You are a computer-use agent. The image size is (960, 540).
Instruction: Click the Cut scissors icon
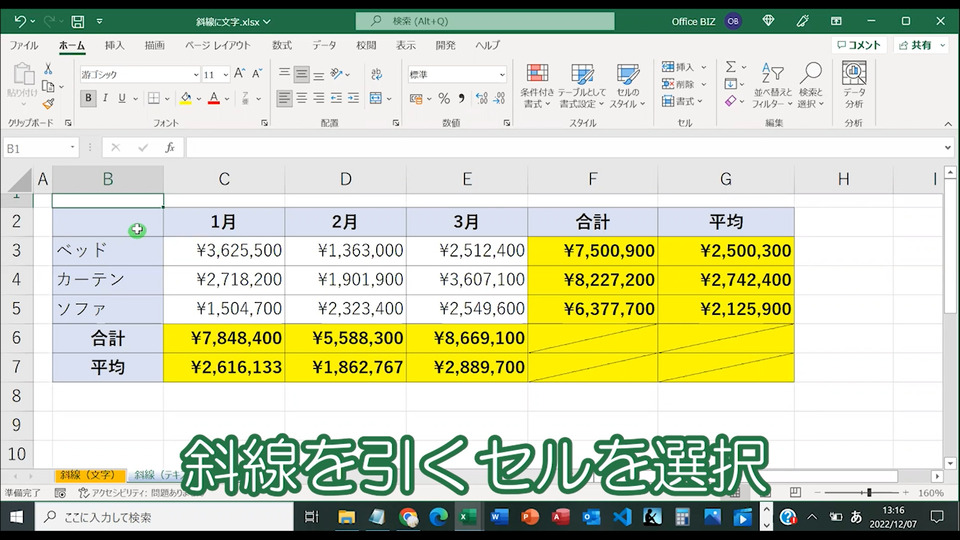pos(48,69)
